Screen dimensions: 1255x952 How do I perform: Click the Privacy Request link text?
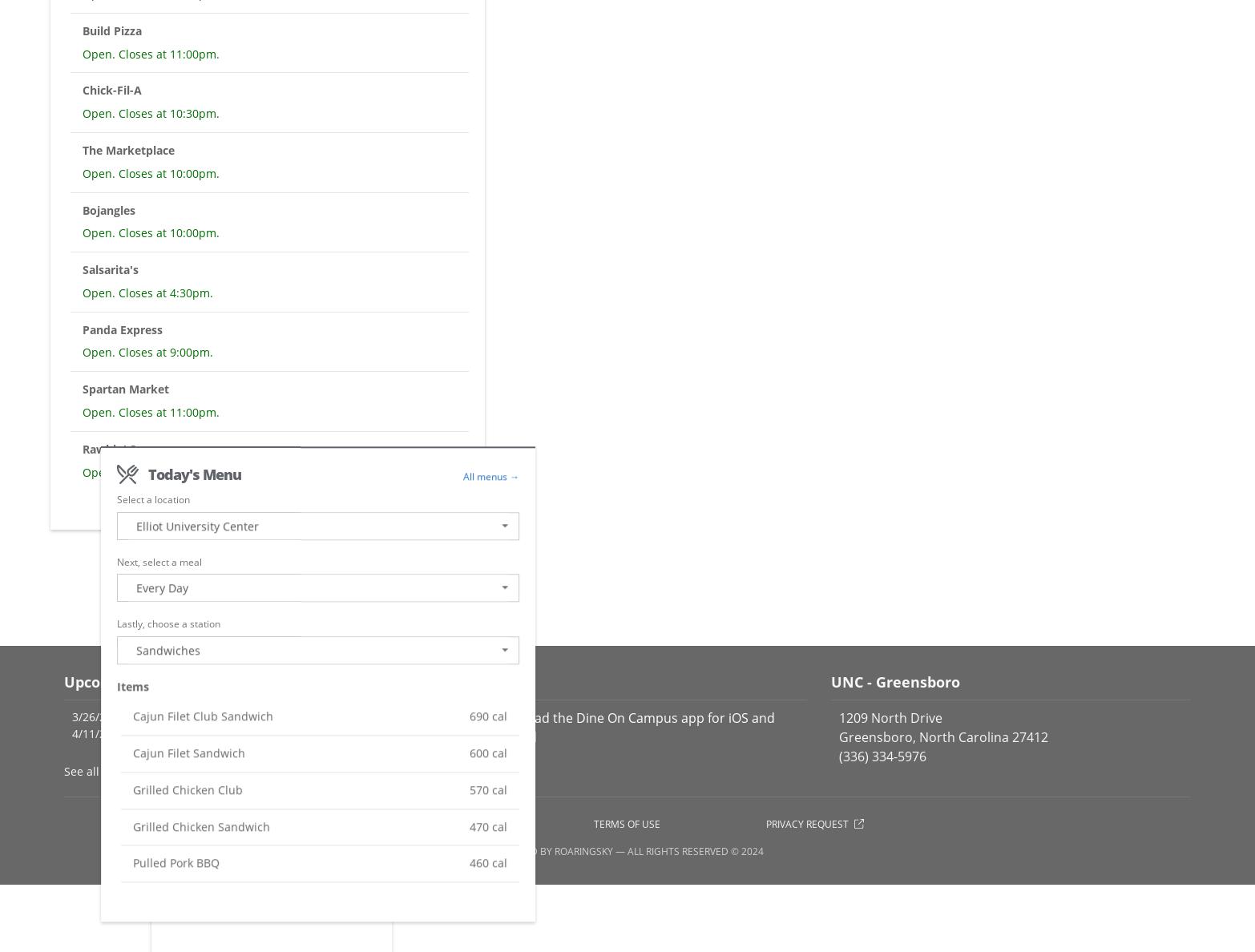point(806,824)
